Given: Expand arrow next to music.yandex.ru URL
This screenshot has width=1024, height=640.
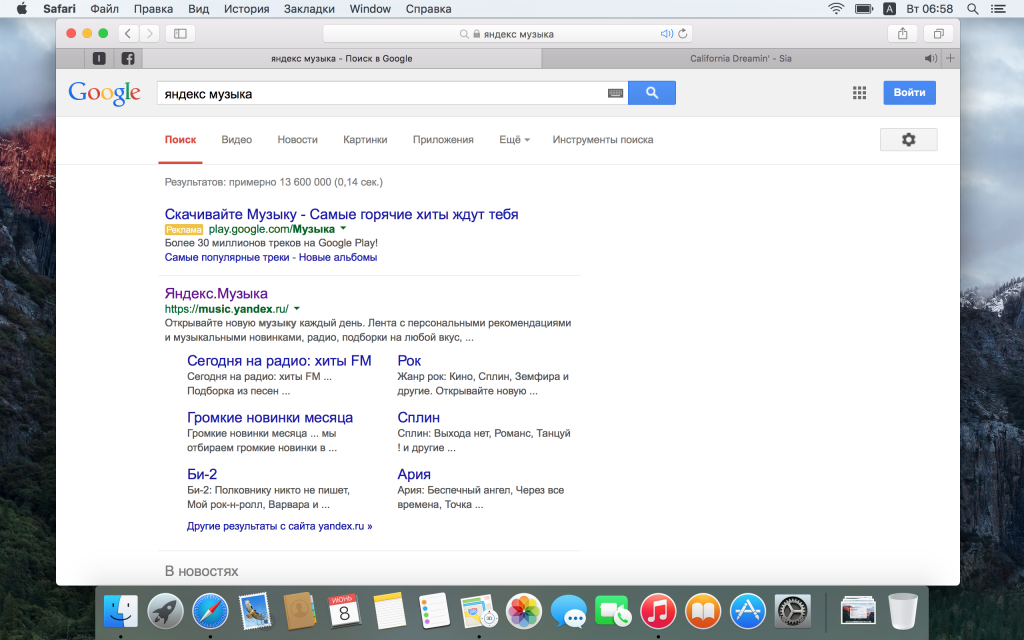Looking at the screenshot, I should tap(297, 309).
